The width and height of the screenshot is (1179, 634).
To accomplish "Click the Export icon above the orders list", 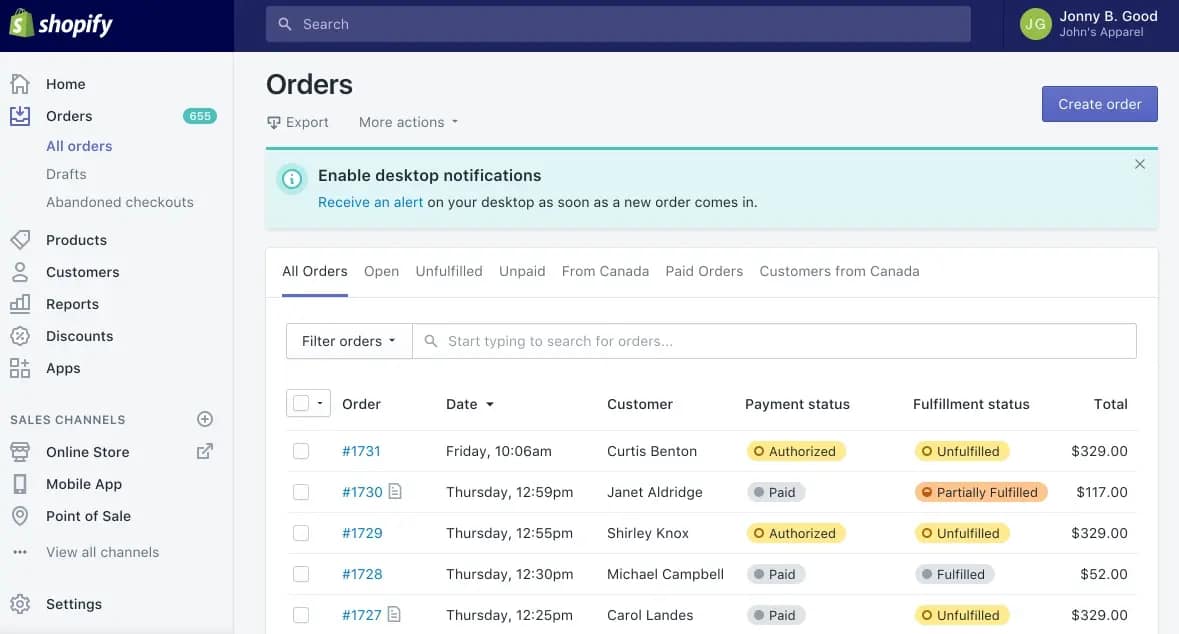I will pyautogui.click(x=272, y=121).
